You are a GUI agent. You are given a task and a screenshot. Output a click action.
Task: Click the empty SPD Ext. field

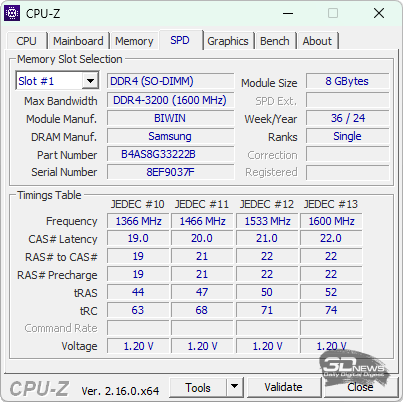347,100
